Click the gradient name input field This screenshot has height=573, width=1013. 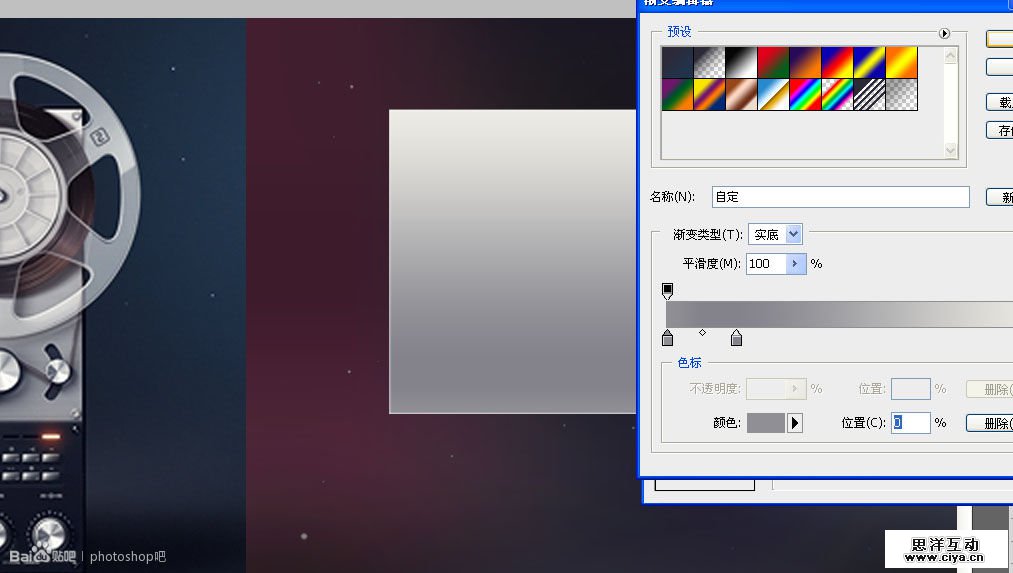click(x=840, y=197)
